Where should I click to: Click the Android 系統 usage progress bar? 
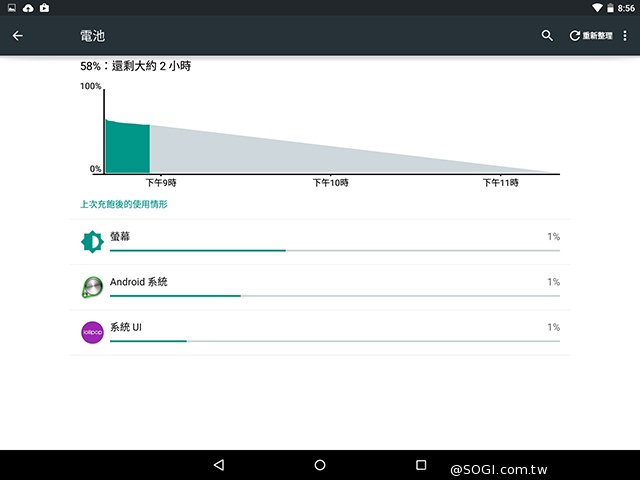(335, 296)
